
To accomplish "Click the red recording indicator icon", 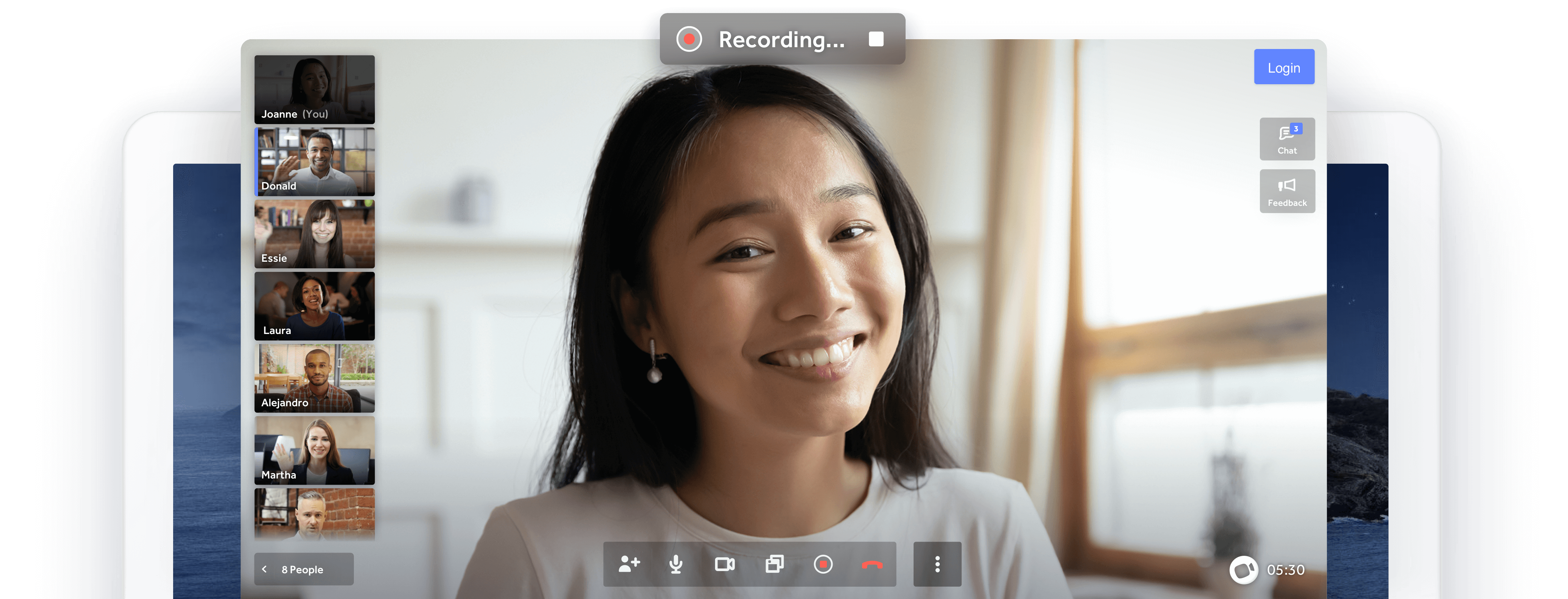I will (x=689, y=40).
